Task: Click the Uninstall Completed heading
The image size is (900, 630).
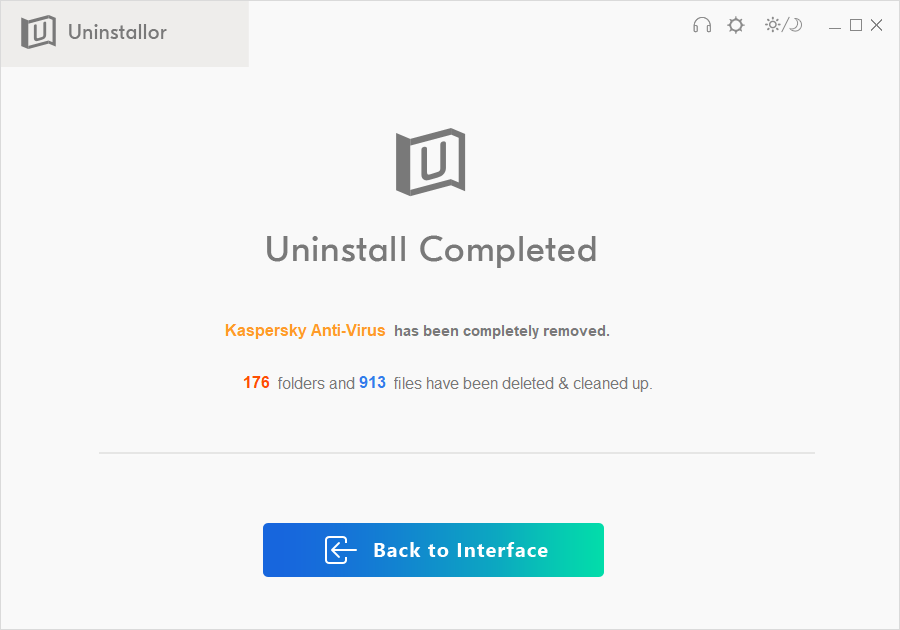Action: (431, 250)
